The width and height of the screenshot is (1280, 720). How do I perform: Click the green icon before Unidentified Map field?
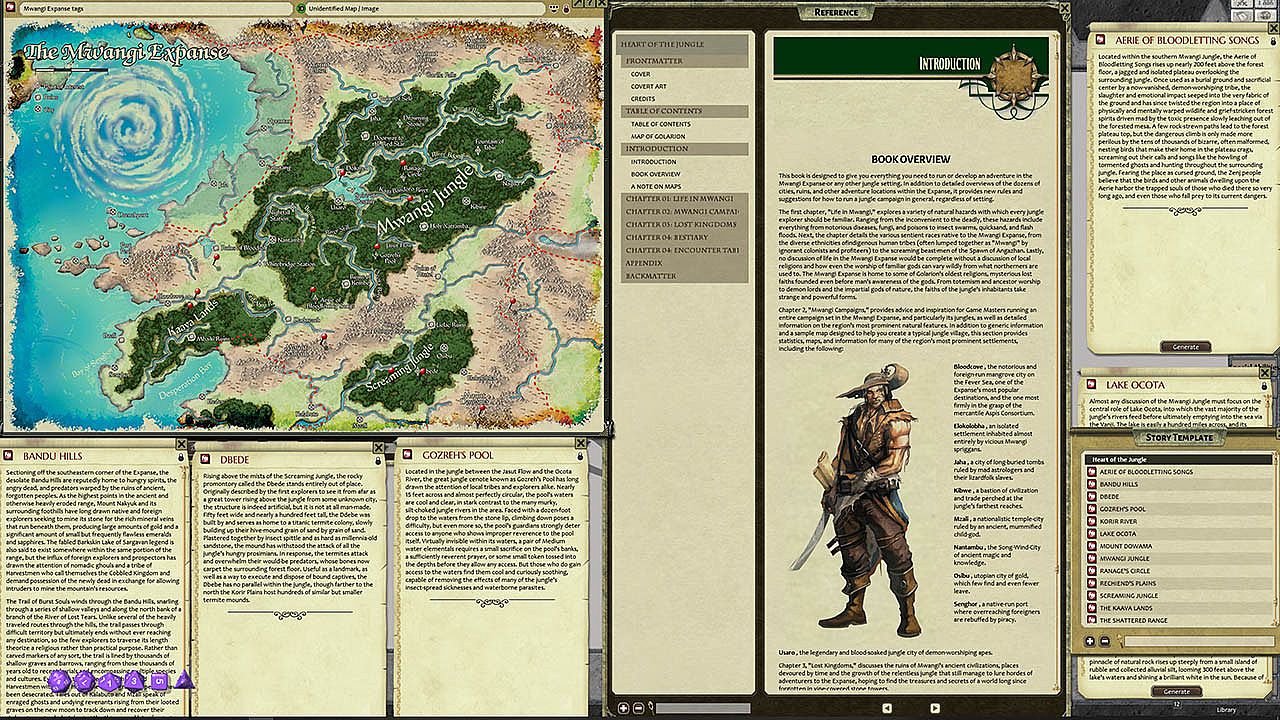(301, 8)
